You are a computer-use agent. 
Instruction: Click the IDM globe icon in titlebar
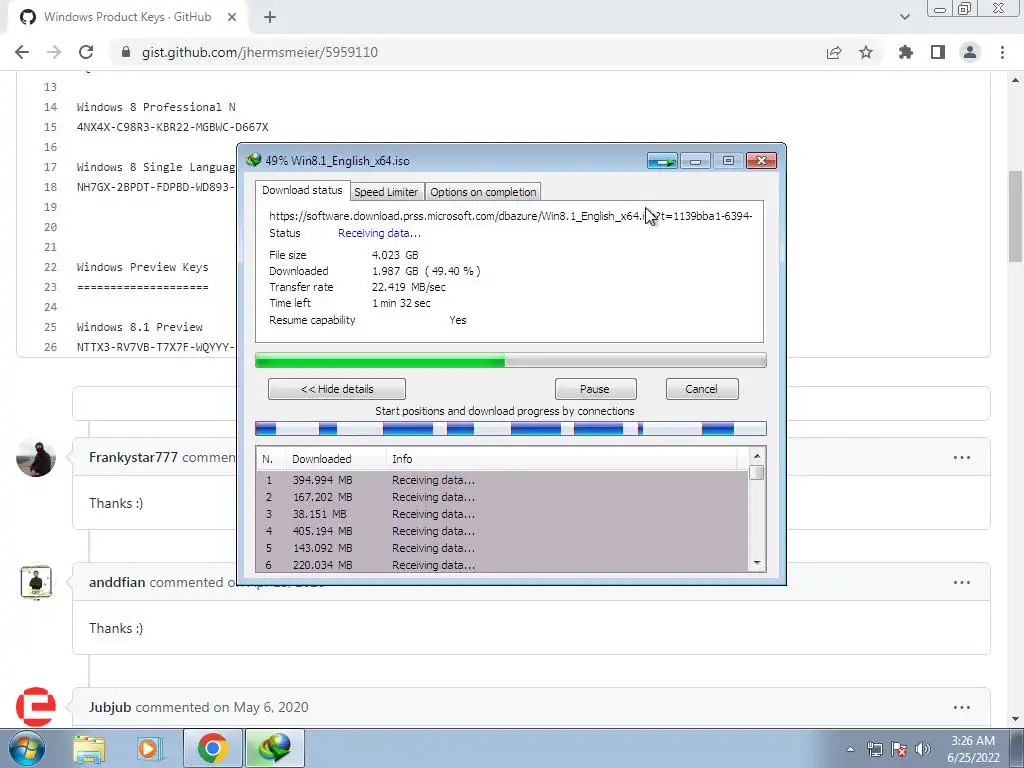[253, 160]
